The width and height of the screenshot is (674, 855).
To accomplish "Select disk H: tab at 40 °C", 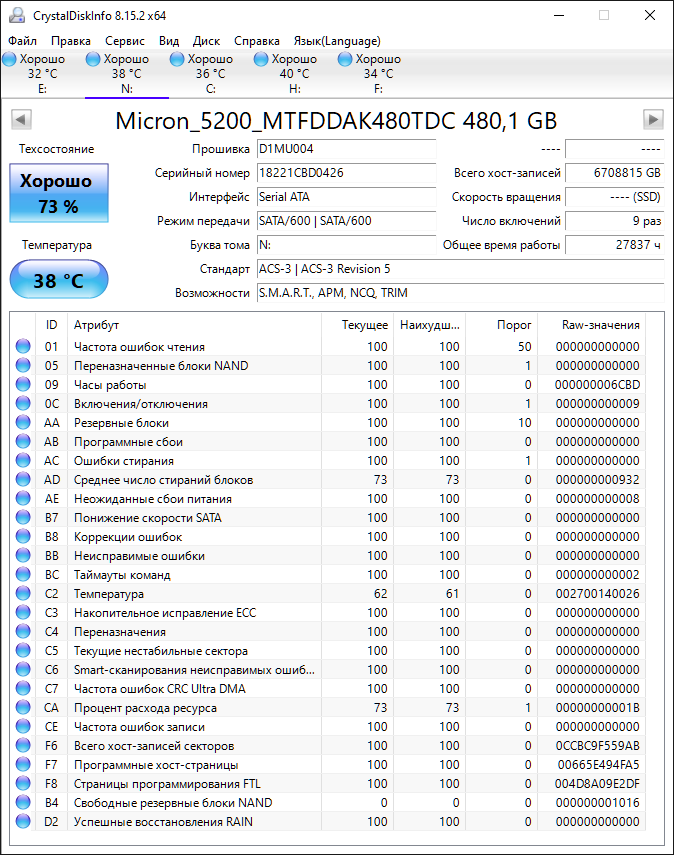I will (294, 74).
